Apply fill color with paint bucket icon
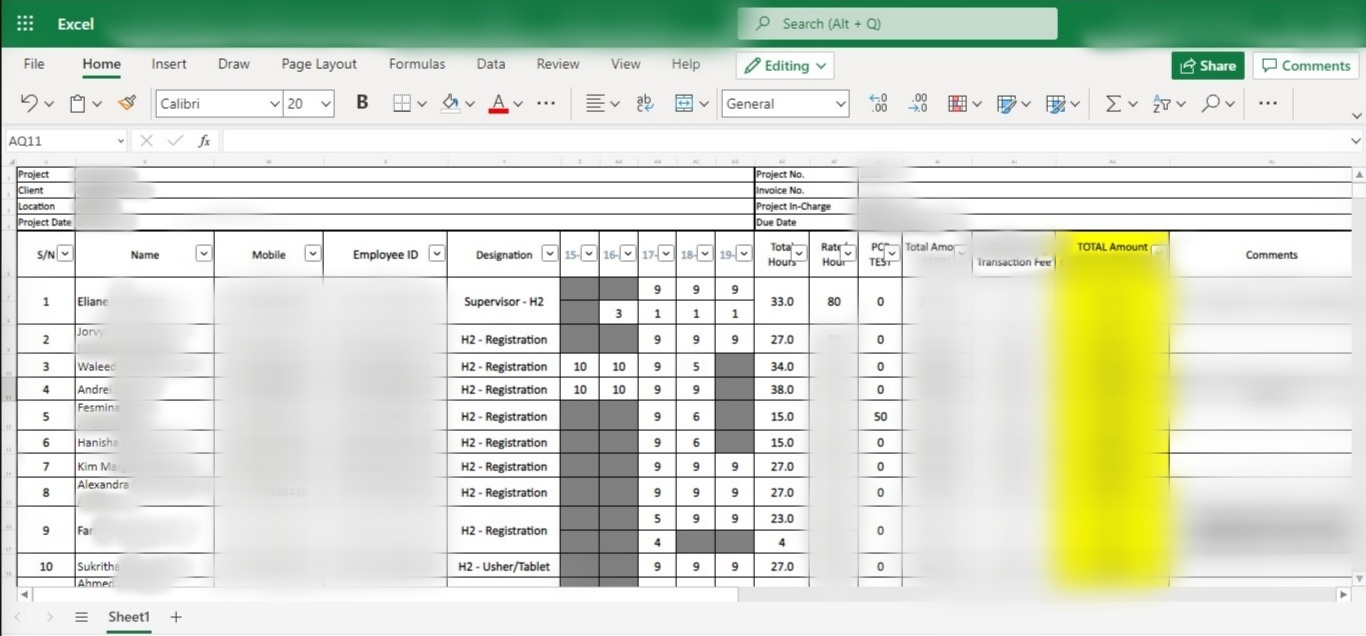The image size is (1366, 636). pos(450,103)
